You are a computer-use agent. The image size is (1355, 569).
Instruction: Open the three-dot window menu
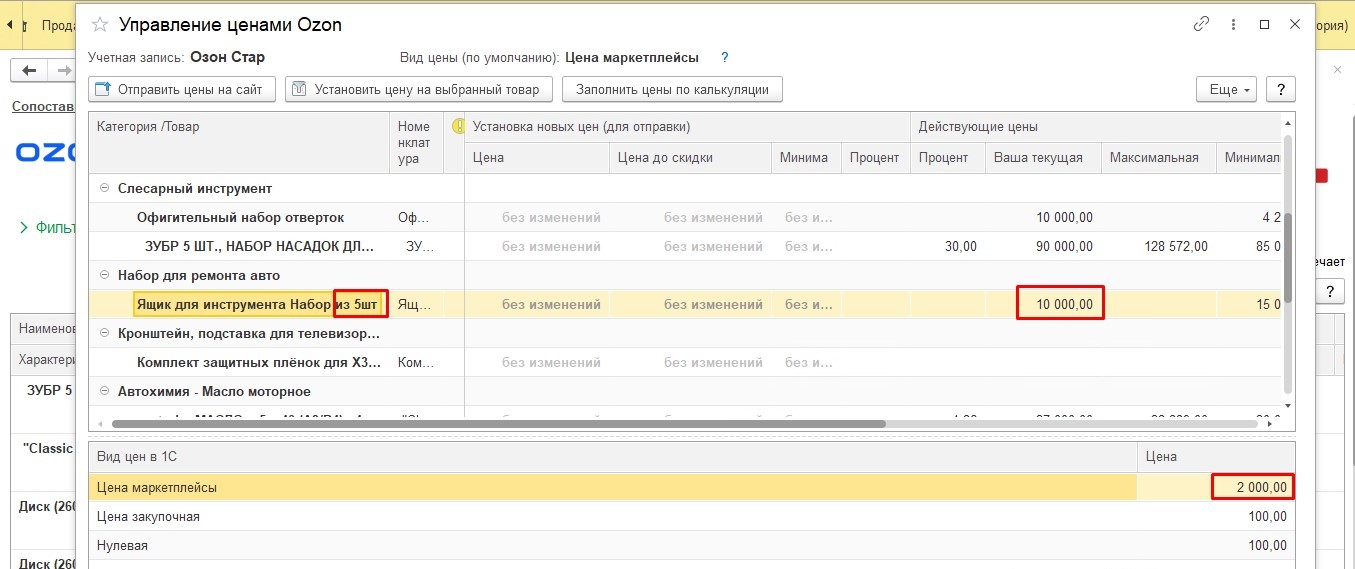pyautogui.click(x=1233, y=24)
